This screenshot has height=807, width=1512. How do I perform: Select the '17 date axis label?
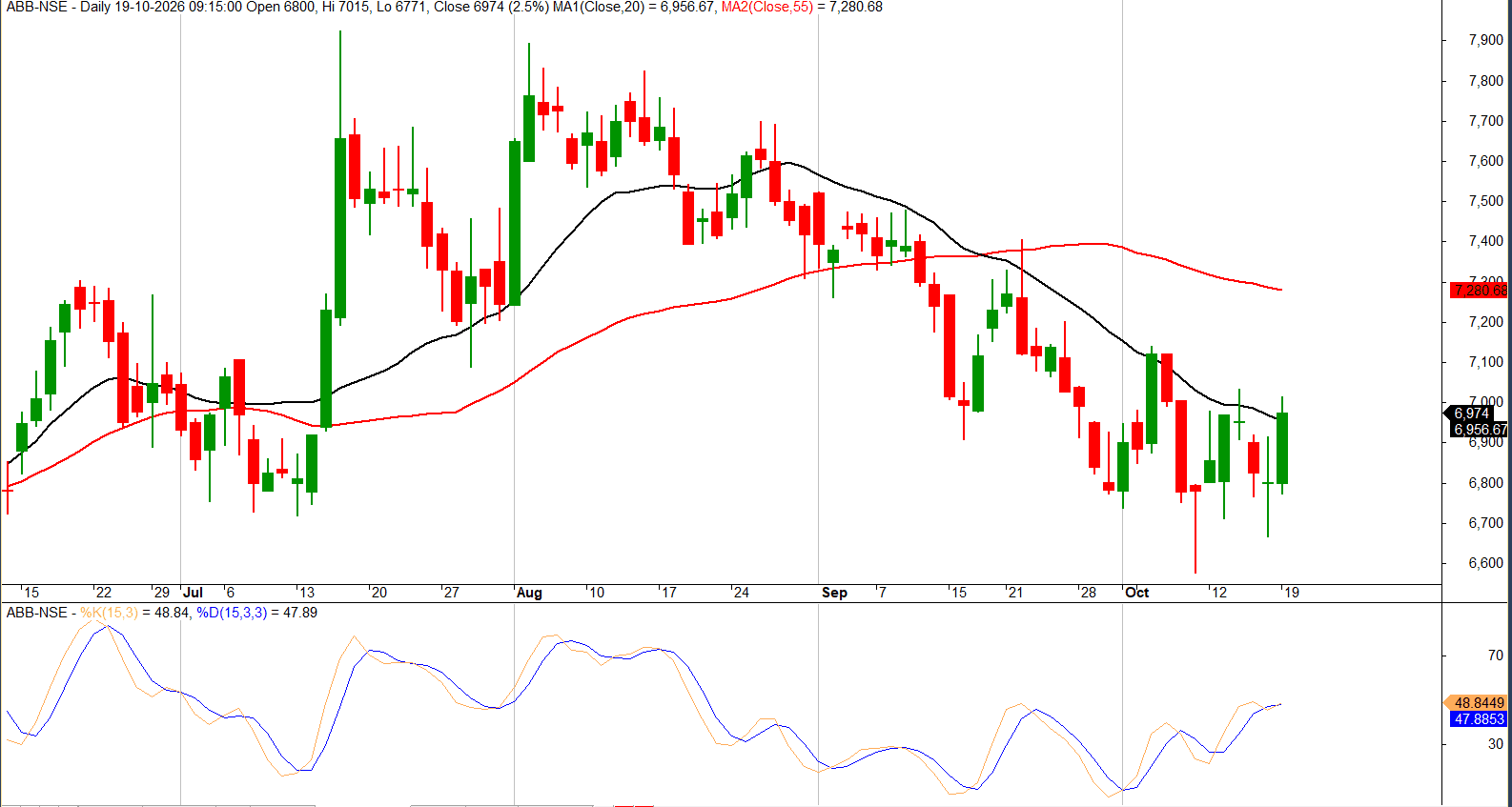[667, 593]
